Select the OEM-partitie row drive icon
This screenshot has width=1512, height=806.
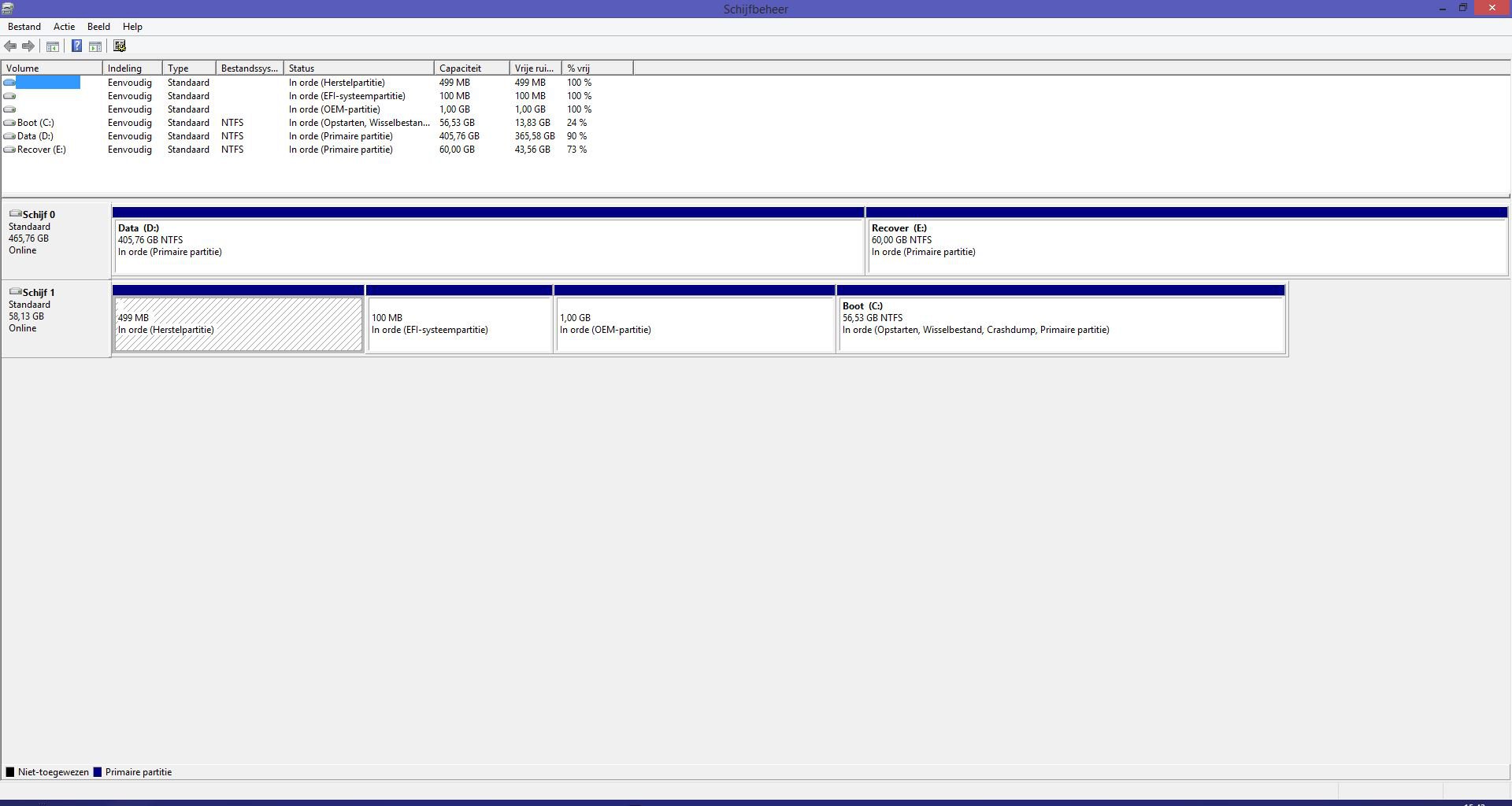click(x=9, y=109)
